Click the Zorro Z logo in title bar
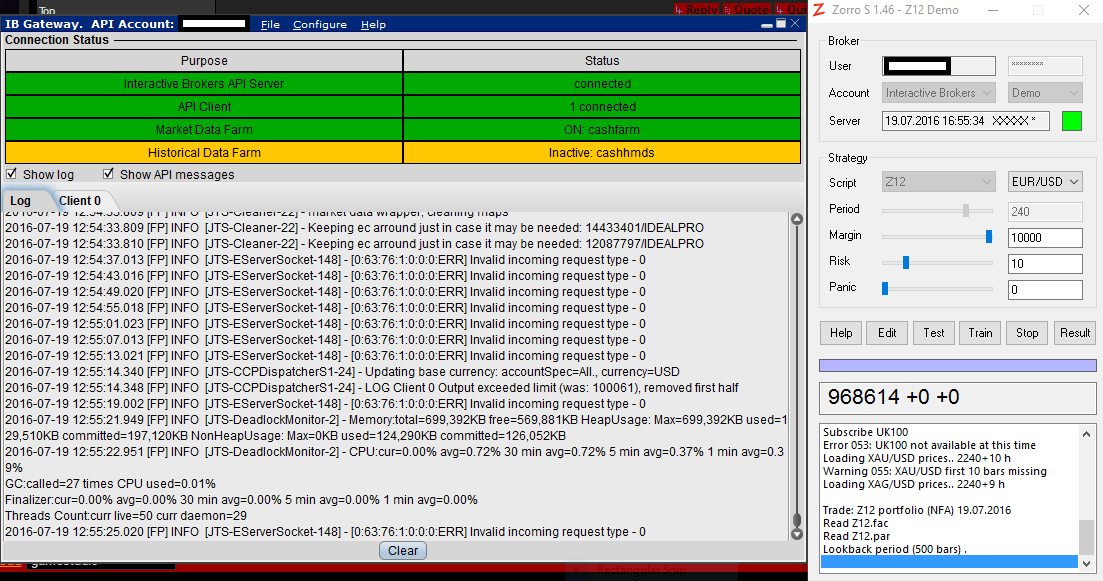The image size is (1103, 581). (x=819, y=10)
